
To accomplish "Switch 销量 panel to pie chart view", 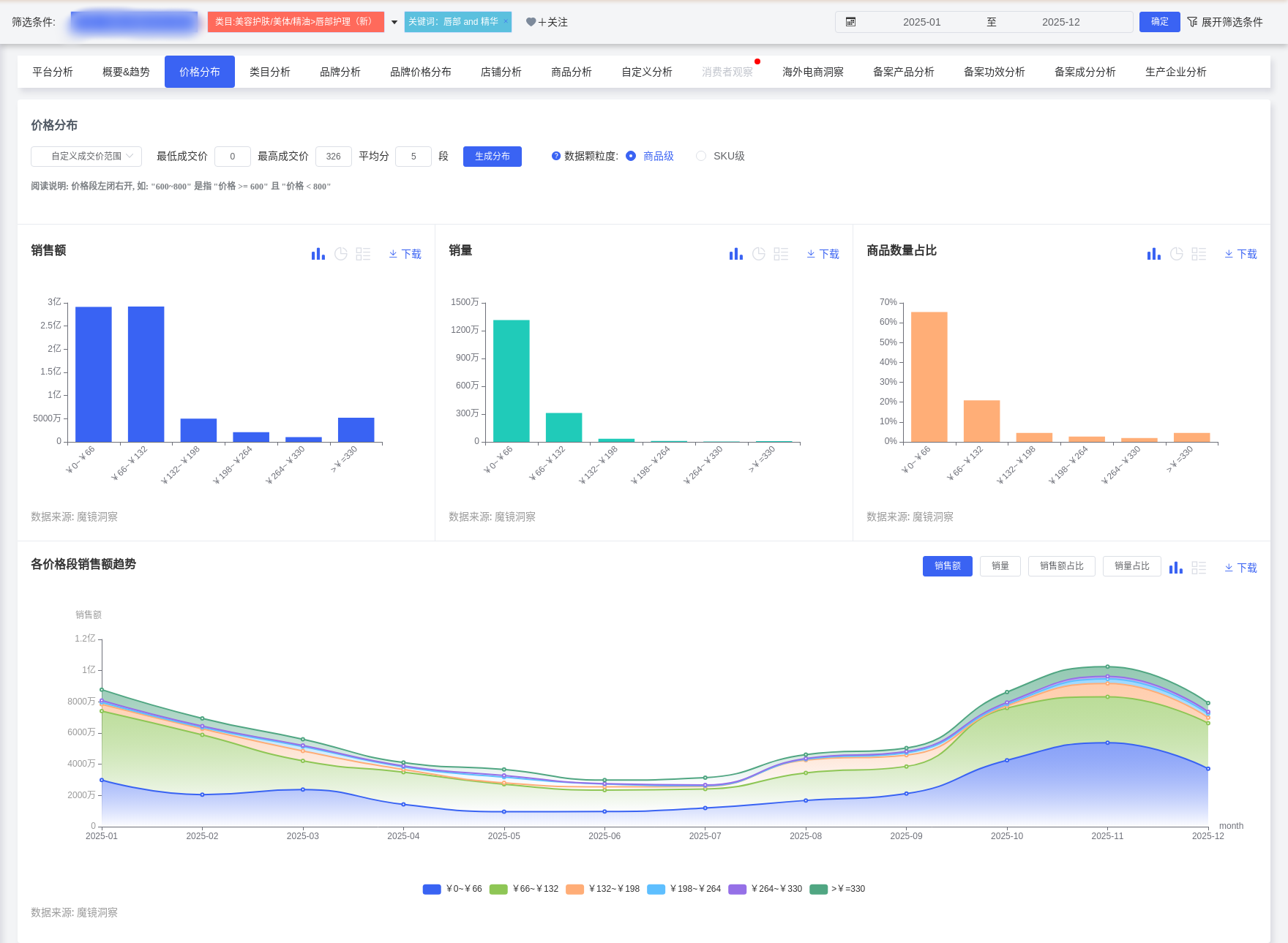I will (759, 254).
